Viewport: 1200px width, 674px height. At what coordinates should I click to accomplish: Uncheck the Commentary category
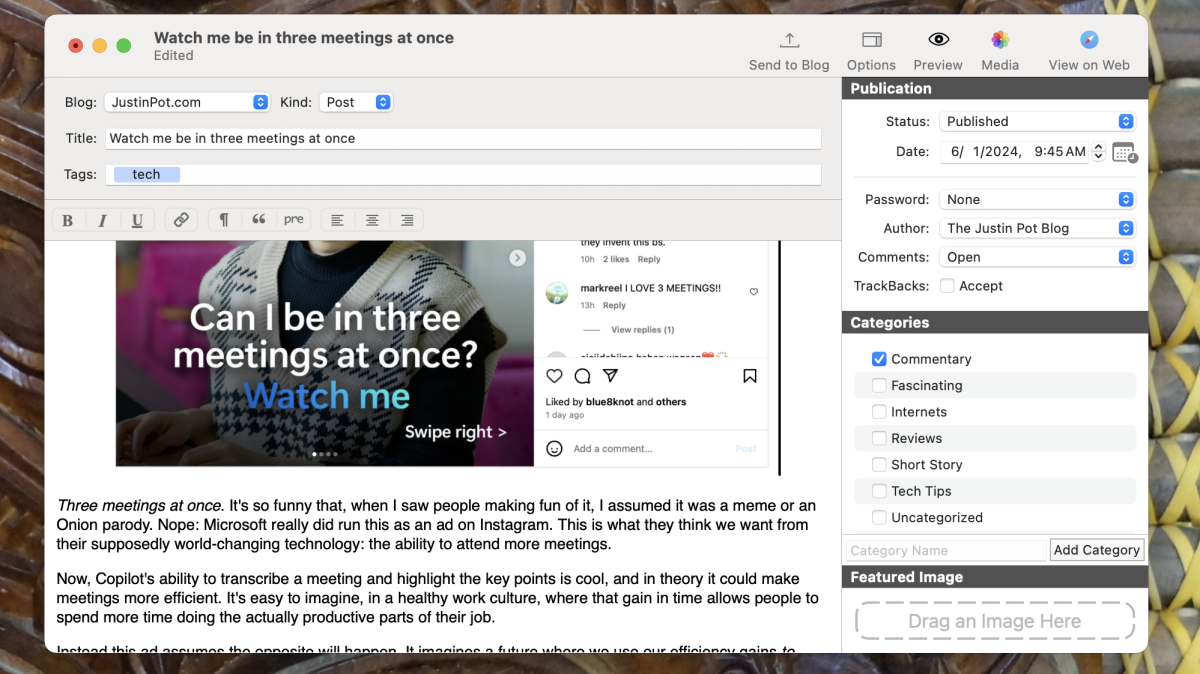(x=879, y=359)
